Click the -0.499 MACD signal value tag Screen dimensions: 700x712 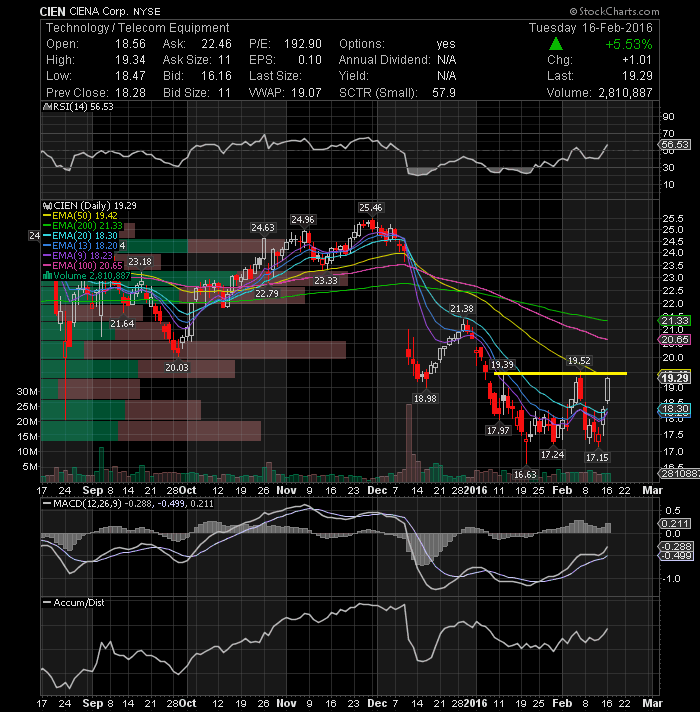(x=676, y=556)
